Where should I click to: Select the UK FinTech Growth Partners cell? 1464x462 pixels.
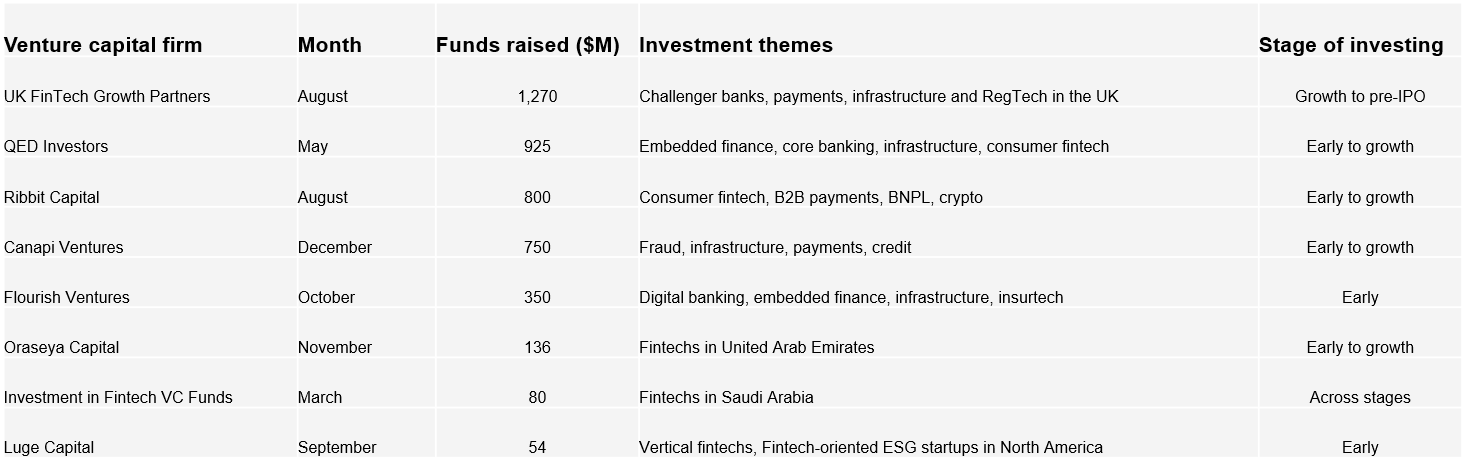coord(107,97)
